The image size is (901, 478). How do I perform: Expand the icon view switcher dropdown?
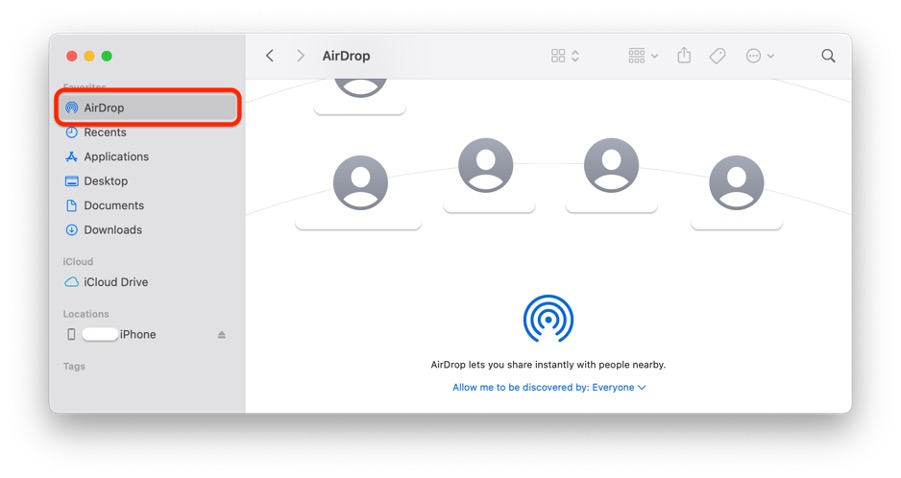(x=565, y=56)
